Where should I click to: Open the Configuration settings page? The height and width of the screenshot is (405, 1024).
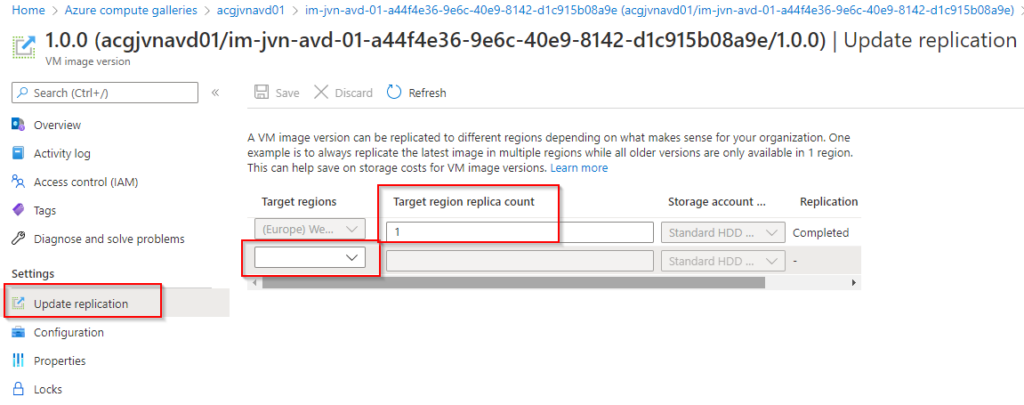68,332
